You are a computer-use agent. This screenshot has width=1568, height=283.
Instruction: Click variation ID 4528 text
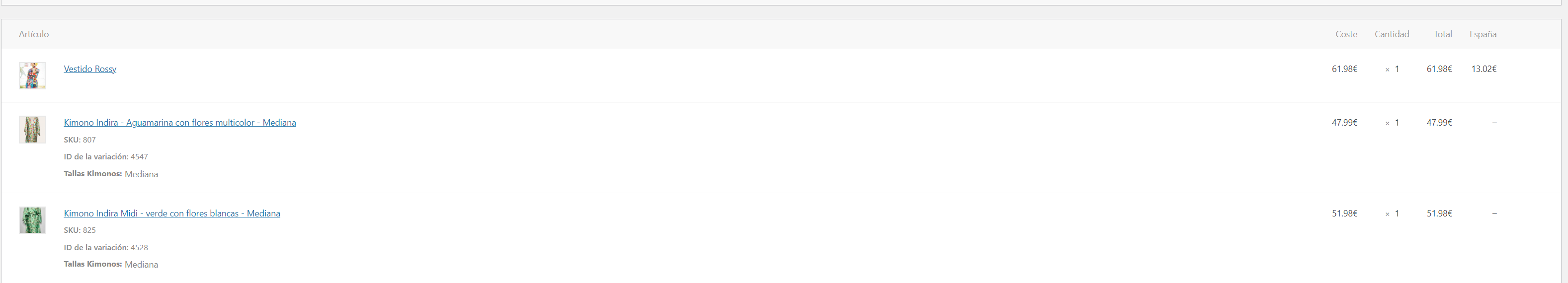pyautogui.click(x=106, y=247)
